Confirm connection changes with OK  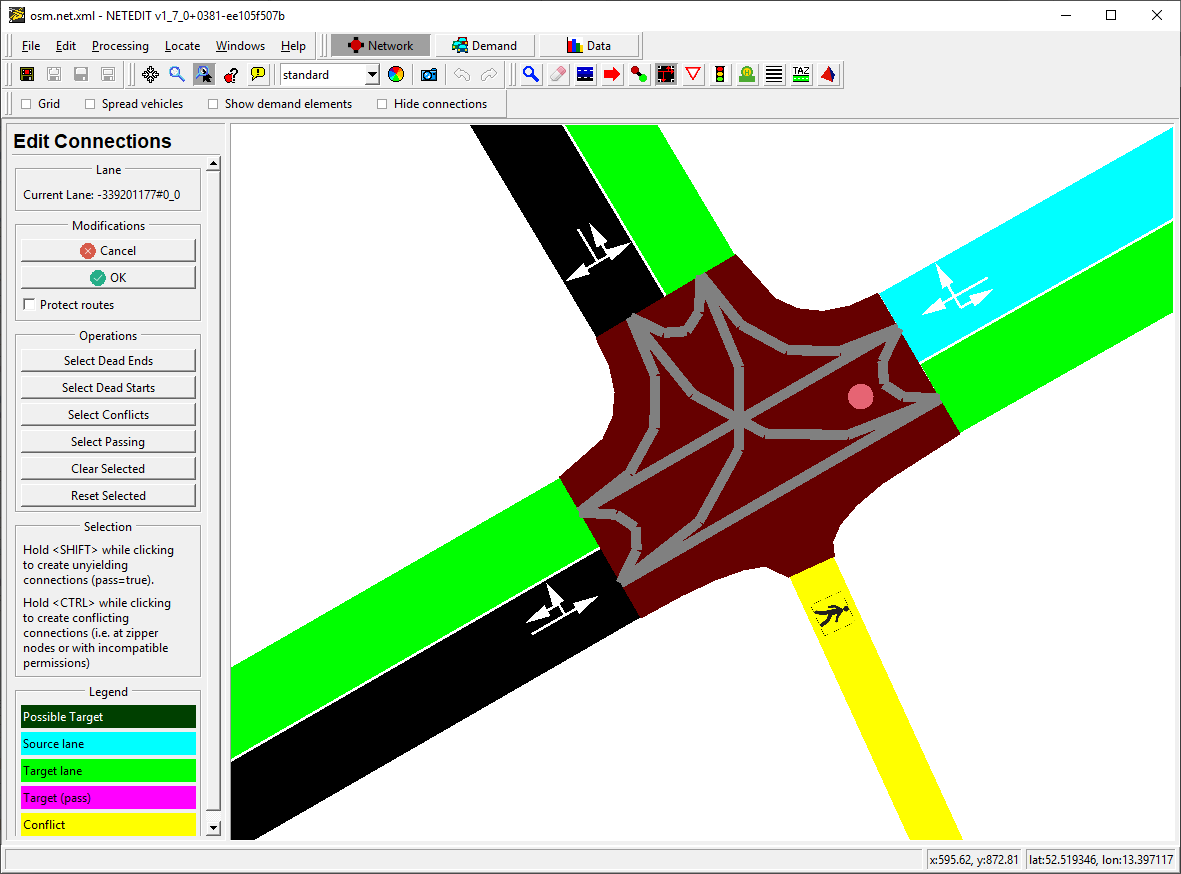108,277
